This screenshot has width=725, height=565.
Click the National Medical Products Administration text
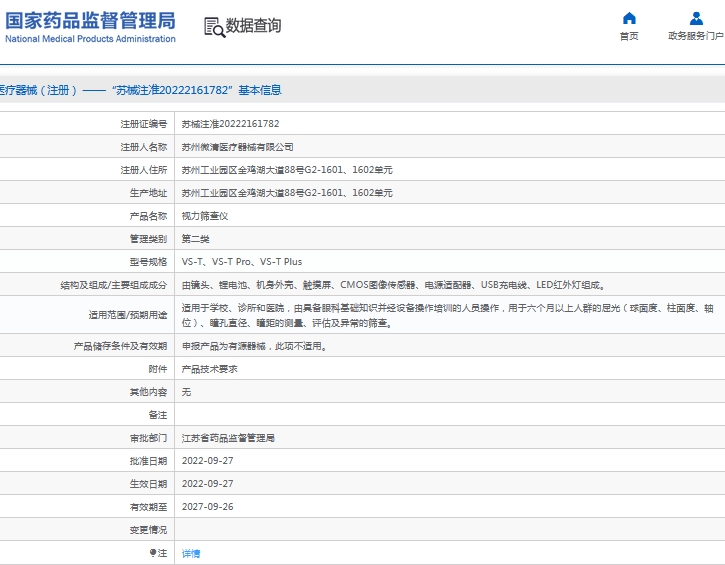coord(90,39)
